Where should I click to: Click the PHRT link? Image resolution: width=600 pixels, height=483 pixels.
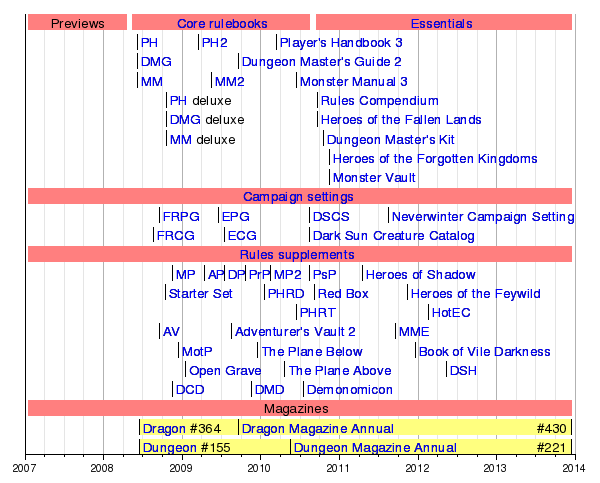(318, 313)
